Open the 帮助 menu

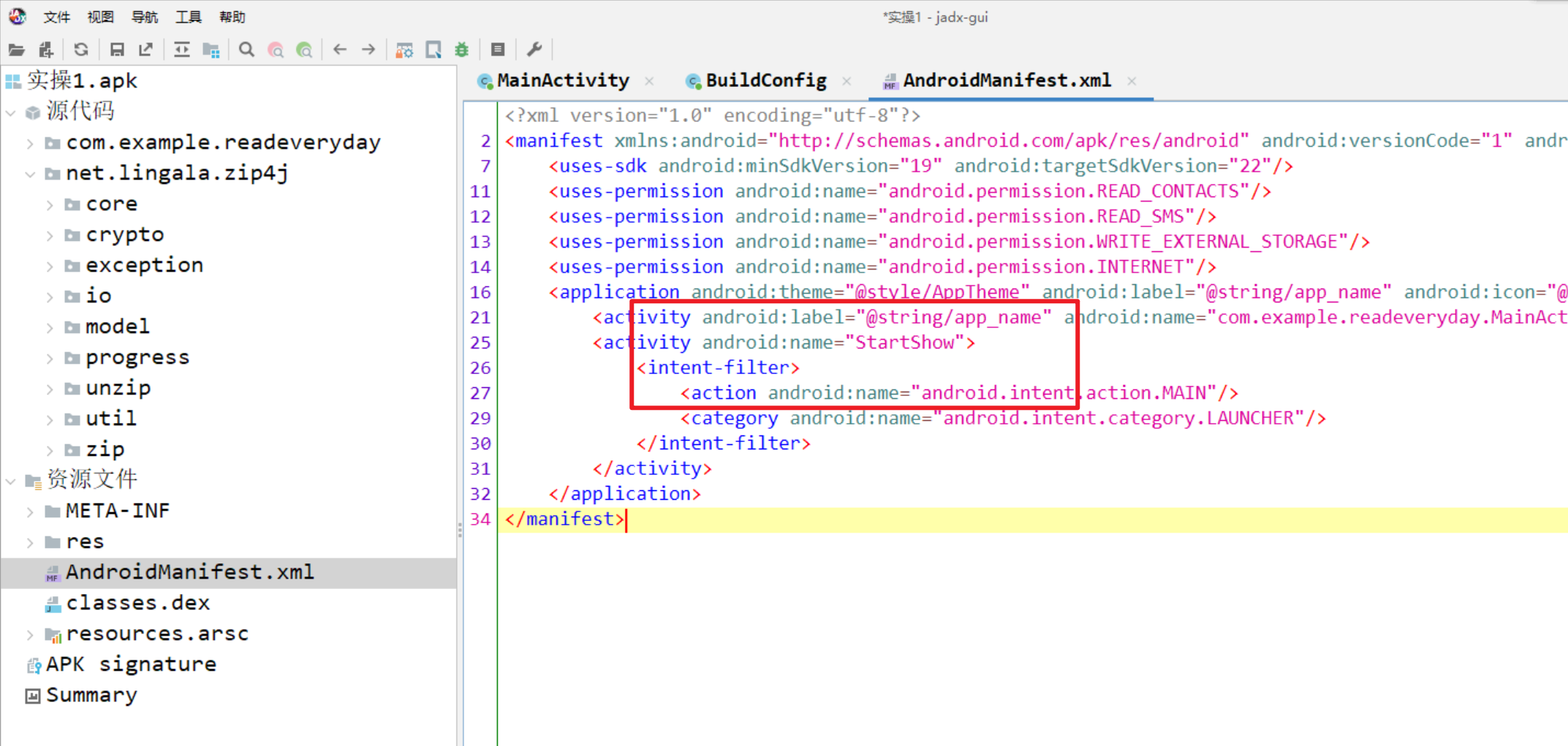pos(232,17)
